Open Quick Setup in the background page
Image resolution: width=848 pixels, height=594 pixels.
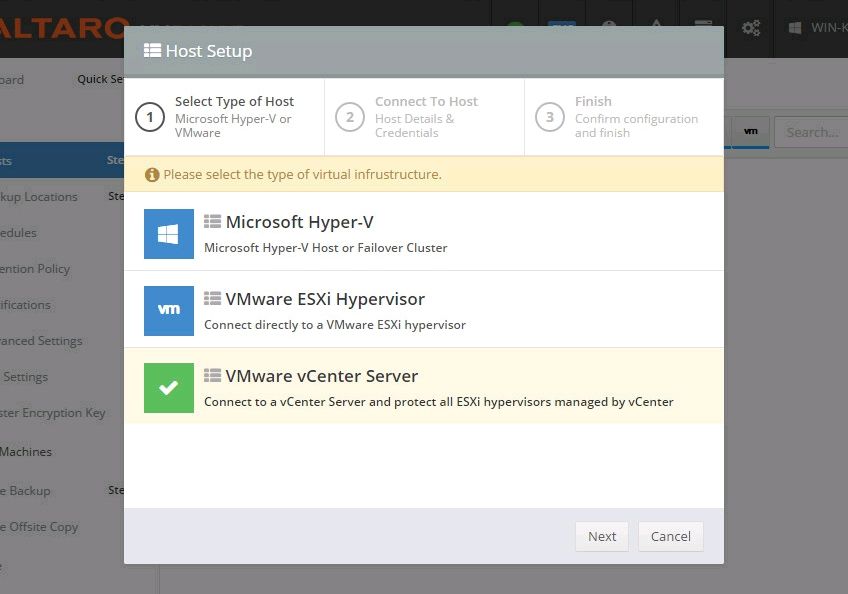pos(101,79)
